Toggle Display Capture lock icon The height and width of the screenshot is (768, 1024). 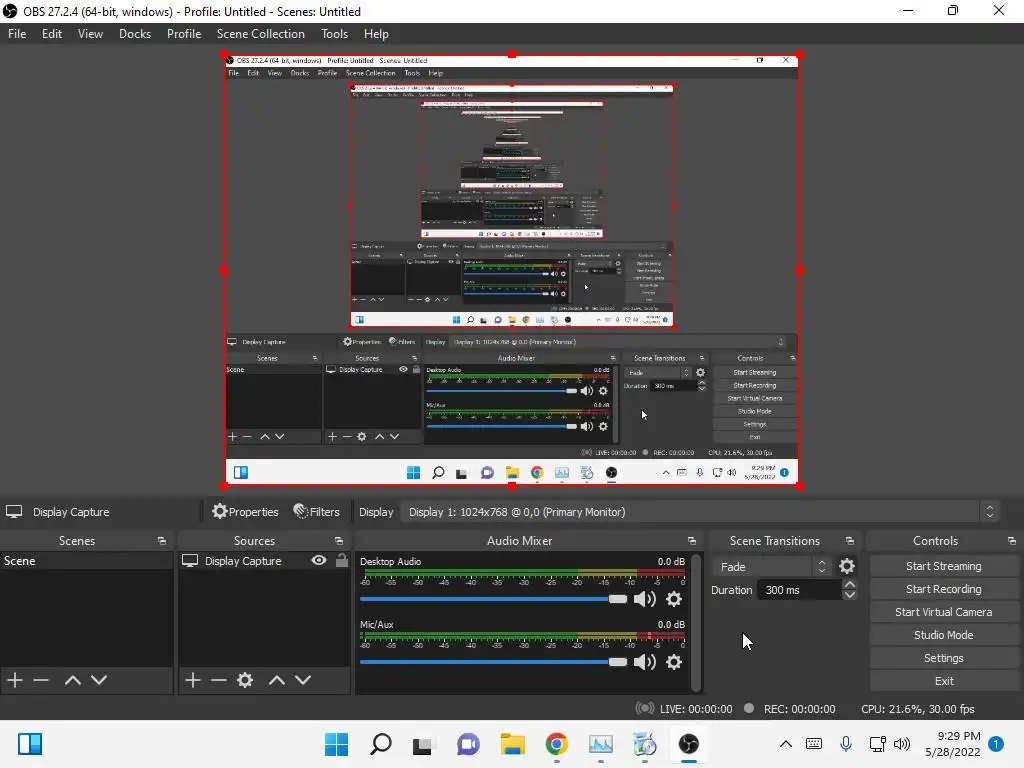(x=342, y=560)
